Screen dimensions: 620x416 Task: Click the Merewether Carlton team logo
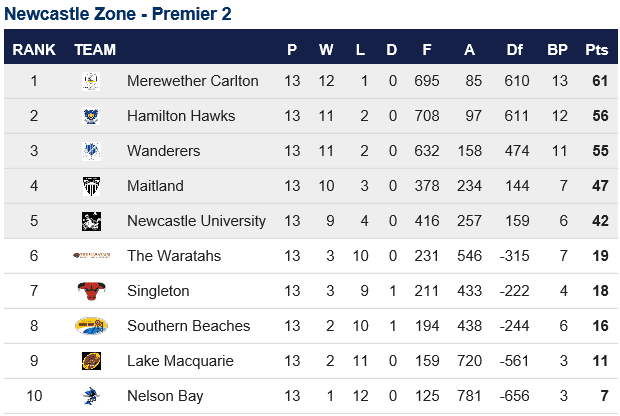(x=91, y=81)
